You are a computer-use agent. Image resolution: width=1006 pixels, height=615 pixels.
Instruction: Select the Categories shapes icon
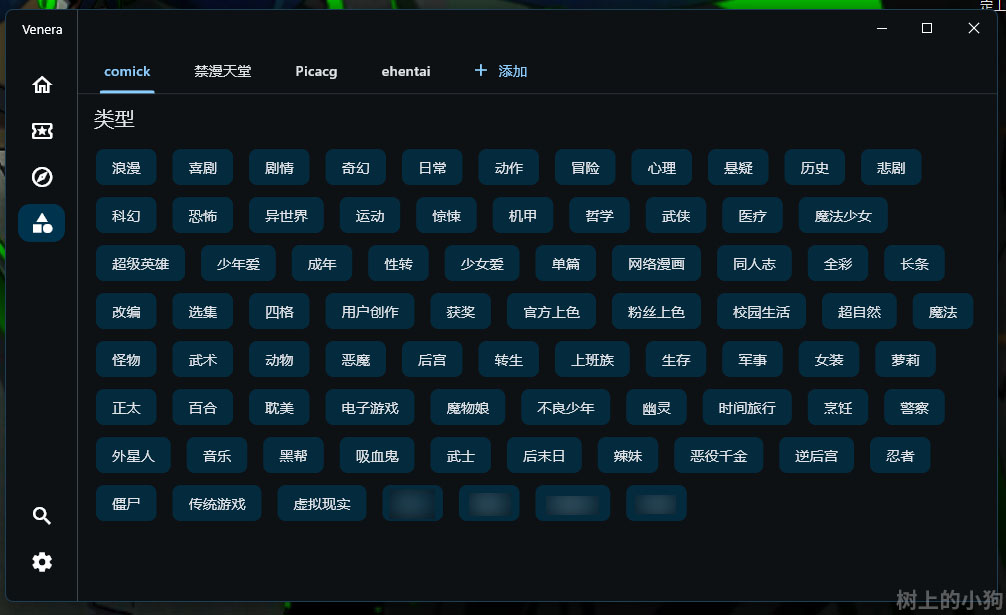42,223
